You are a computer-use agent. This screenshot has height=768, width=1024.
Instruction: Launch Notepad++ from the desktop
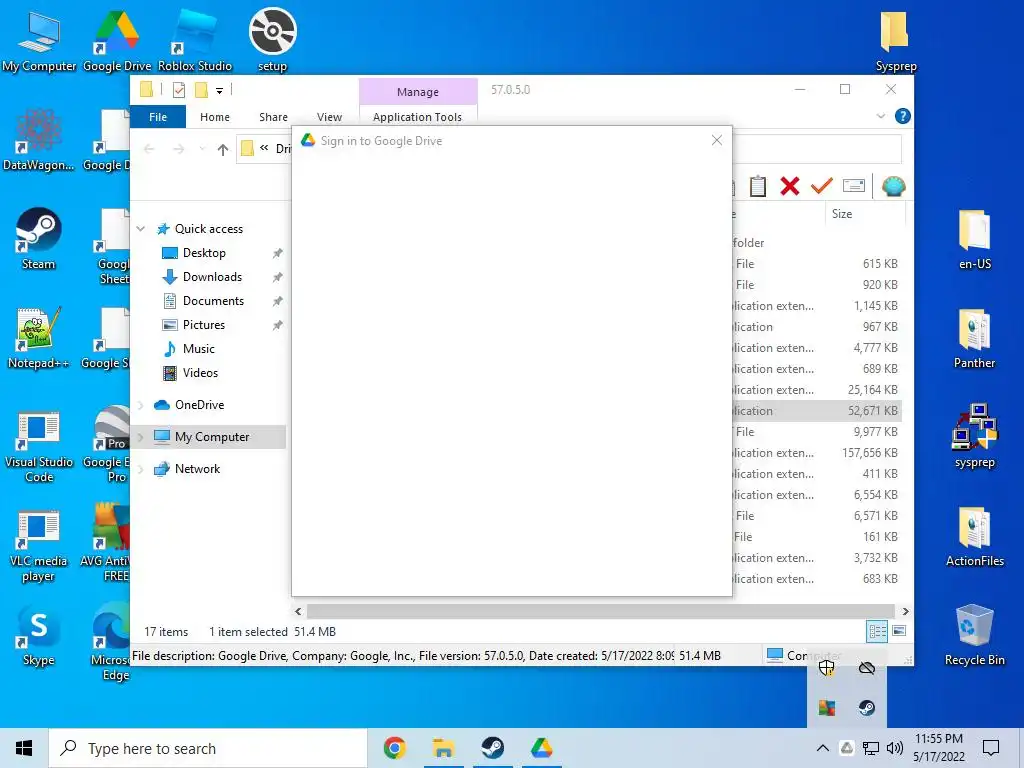tap(39, 338)
